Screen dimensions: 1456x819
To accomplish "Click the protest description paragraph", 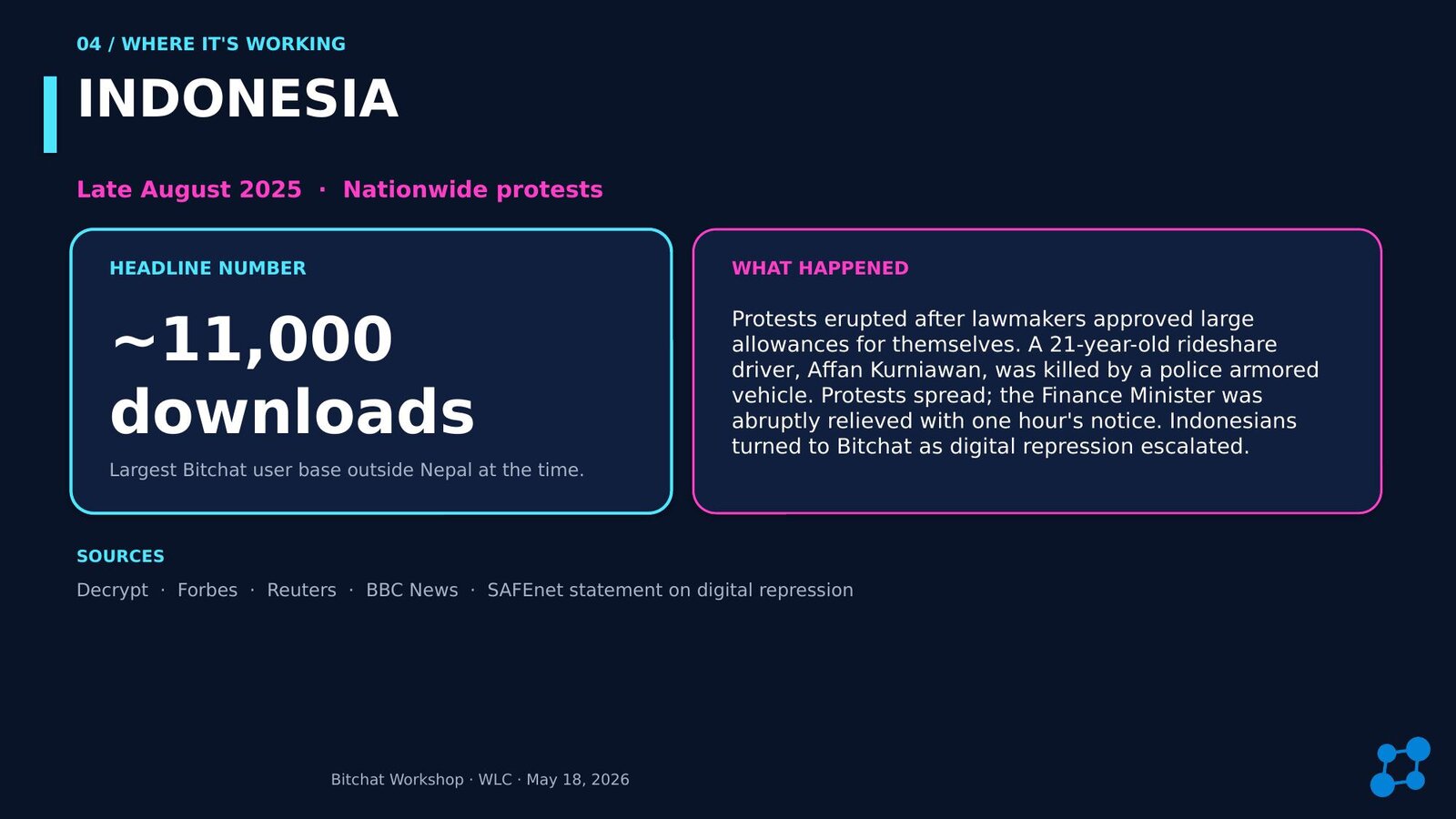I will point(1026,382).
